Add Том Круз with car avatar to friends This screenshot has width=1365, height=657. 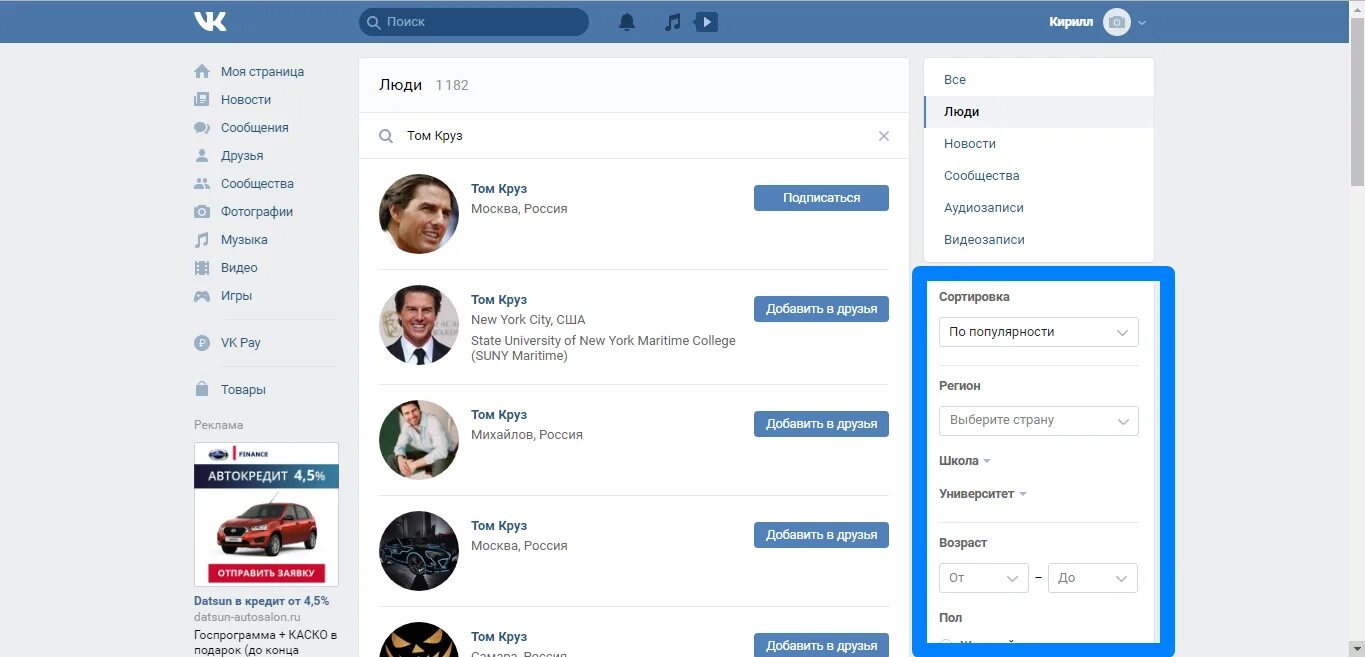point(821,535)
